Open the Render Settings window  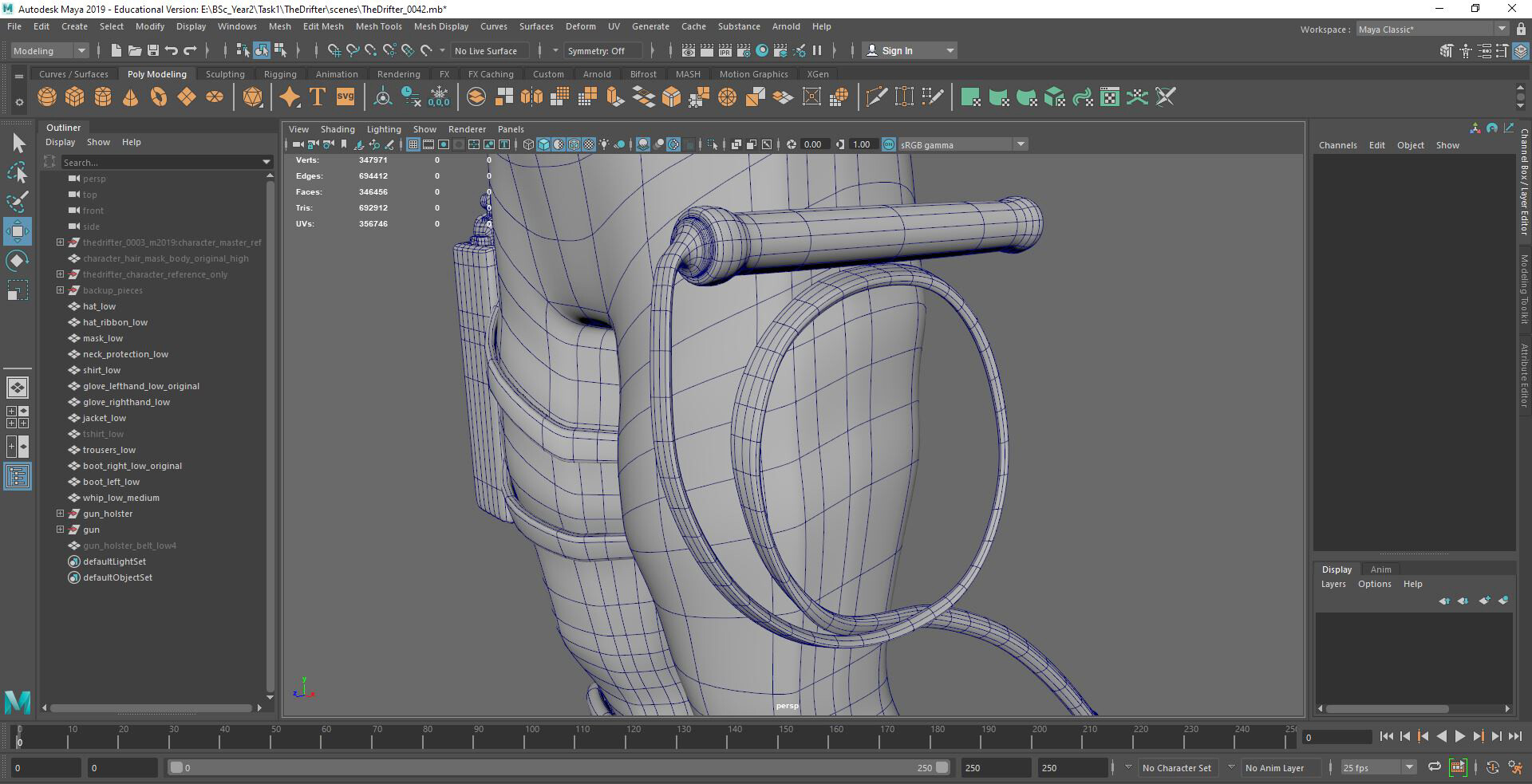point(743,50)
